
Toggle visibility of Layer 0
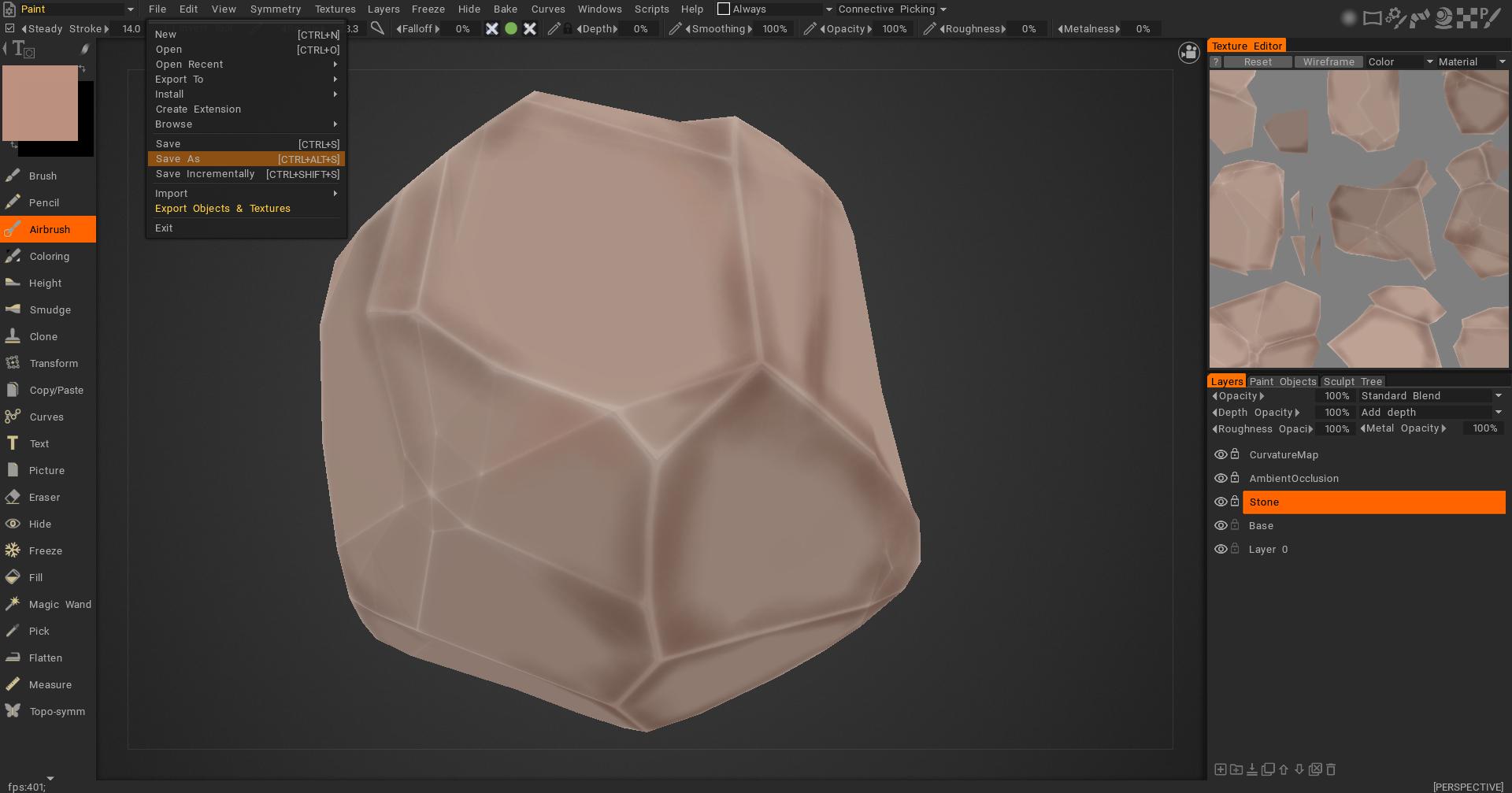[x=1221, y=549]
